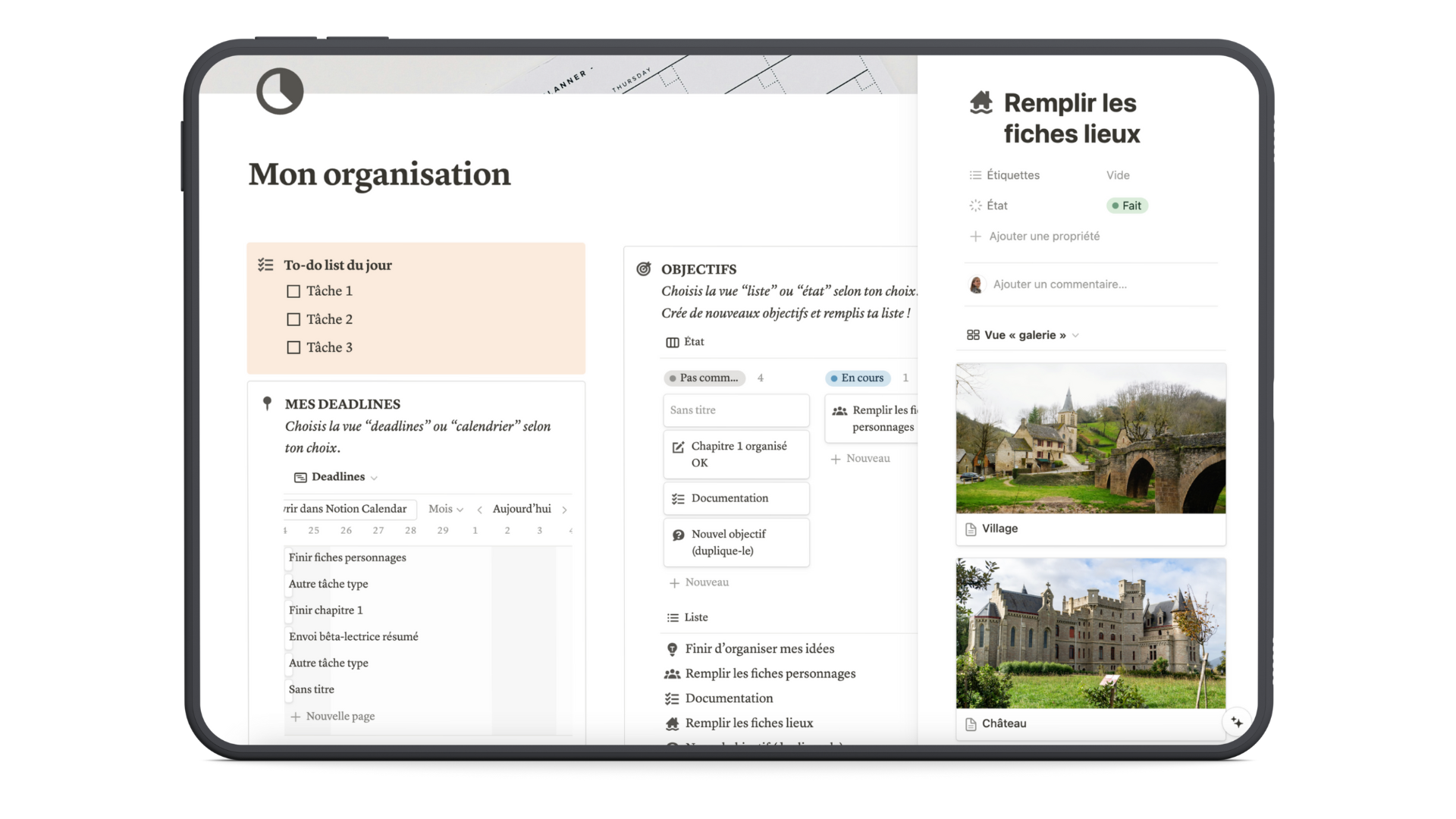The height and width of the screenshot is (819, 1456).
Task: Open the Vue « galerie » dropdown
Action: pyautogui.click(x=1023, y=335)
